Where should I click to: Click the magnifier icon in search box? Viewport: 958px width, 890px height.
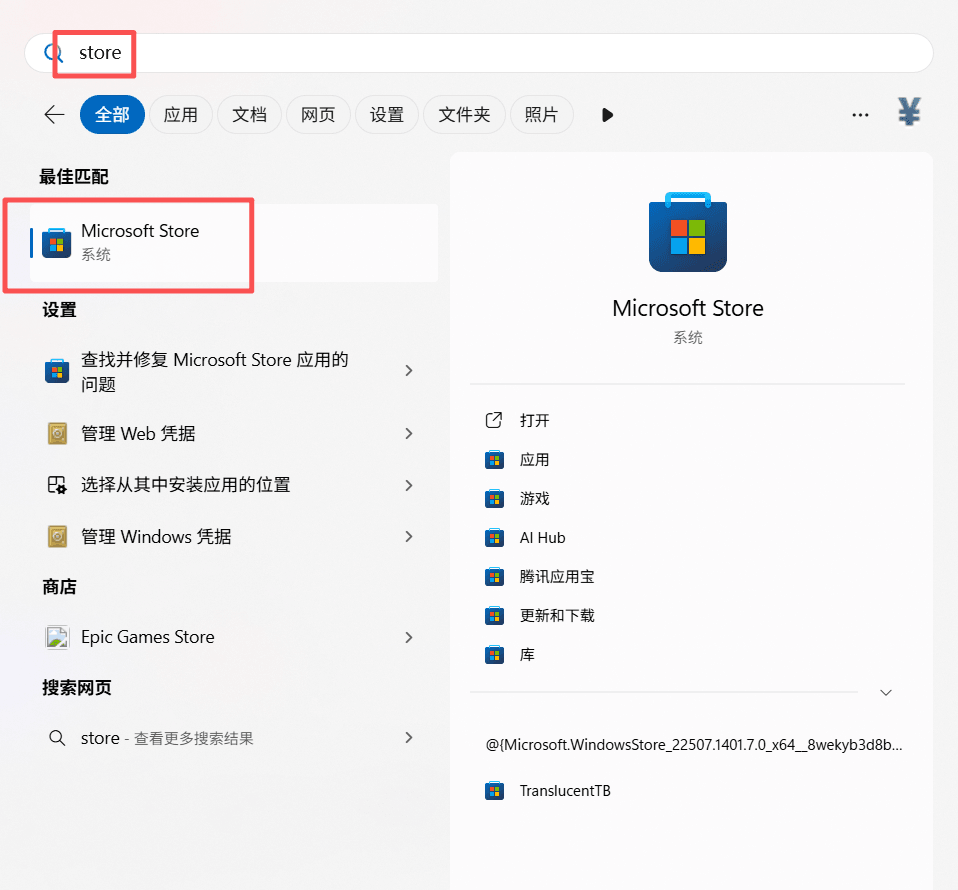[x=54, y=53]
